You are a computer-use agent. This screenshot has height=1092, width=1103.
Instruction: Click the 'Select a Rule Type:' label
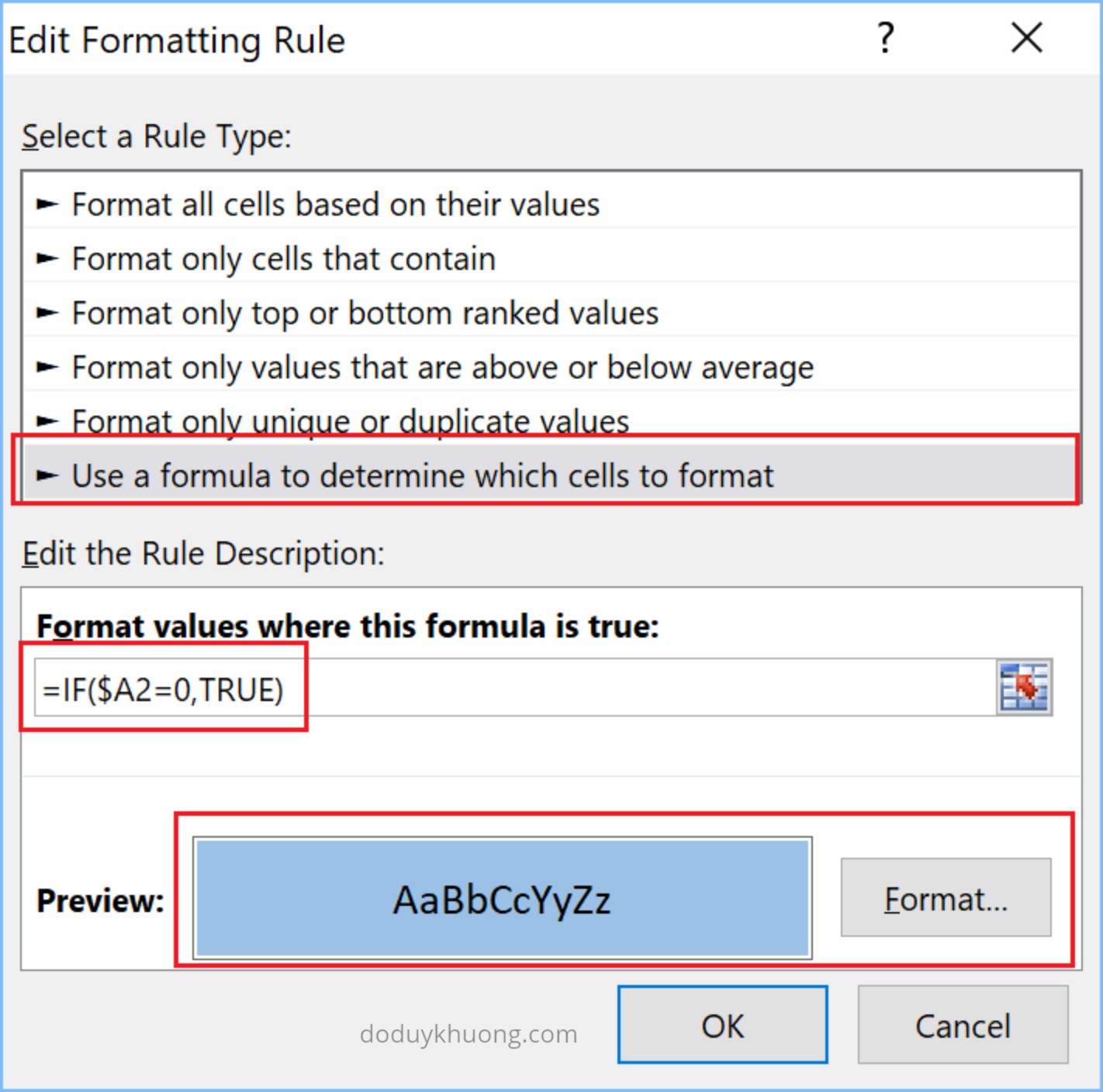[157, 137]
